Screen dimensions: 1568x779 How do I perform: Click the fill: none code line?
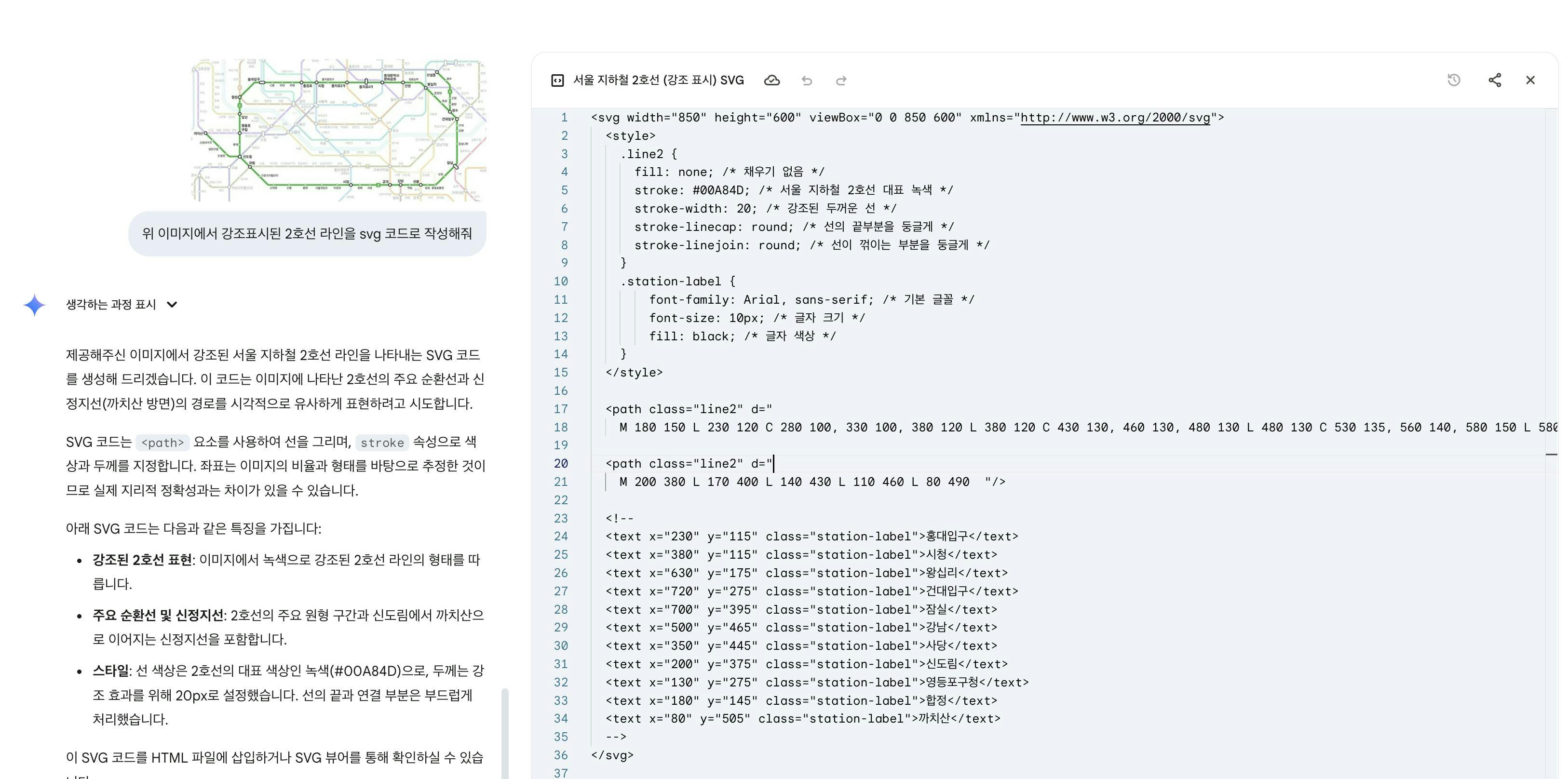(x=729, y=172)
